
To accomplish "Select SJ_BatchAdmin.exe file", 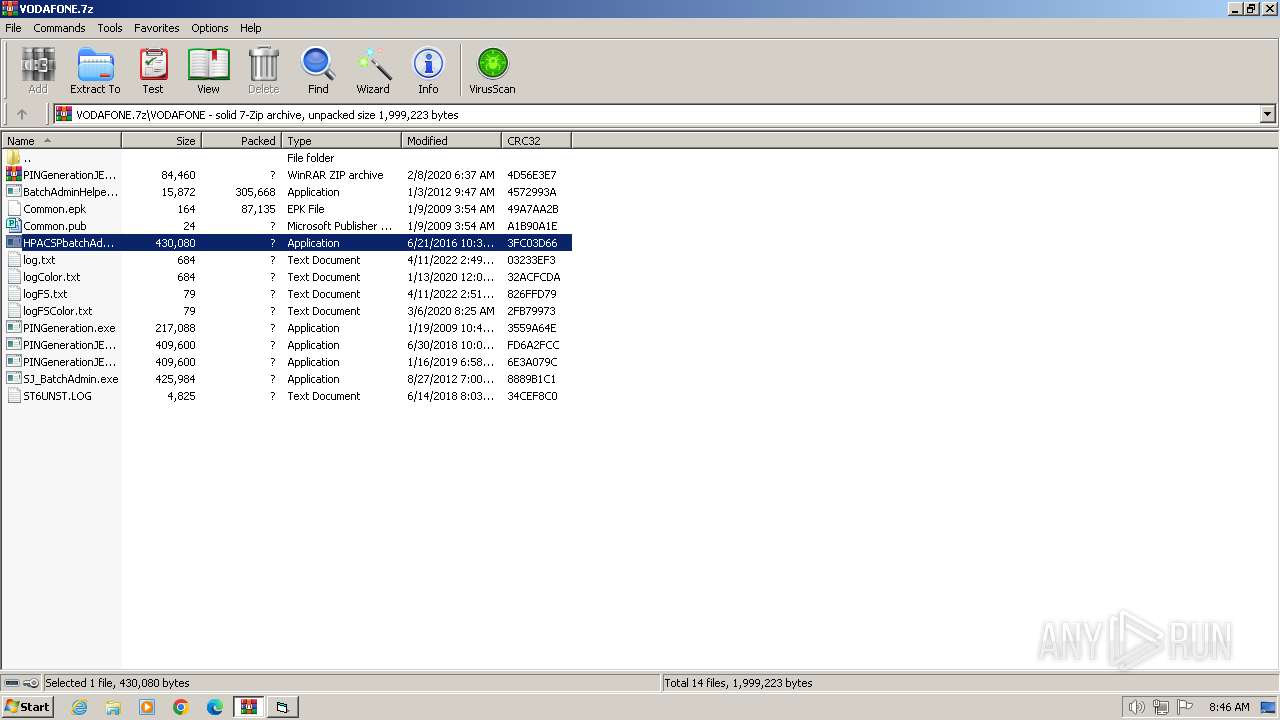I will [x=287, y=379].
